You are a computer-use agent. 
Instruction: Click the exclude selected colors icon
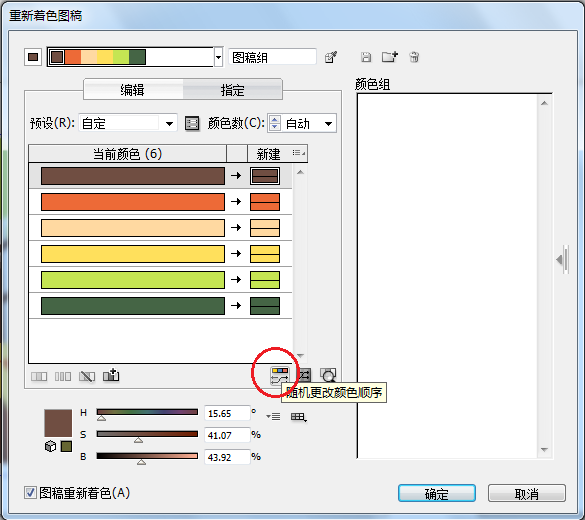[87, 376]
